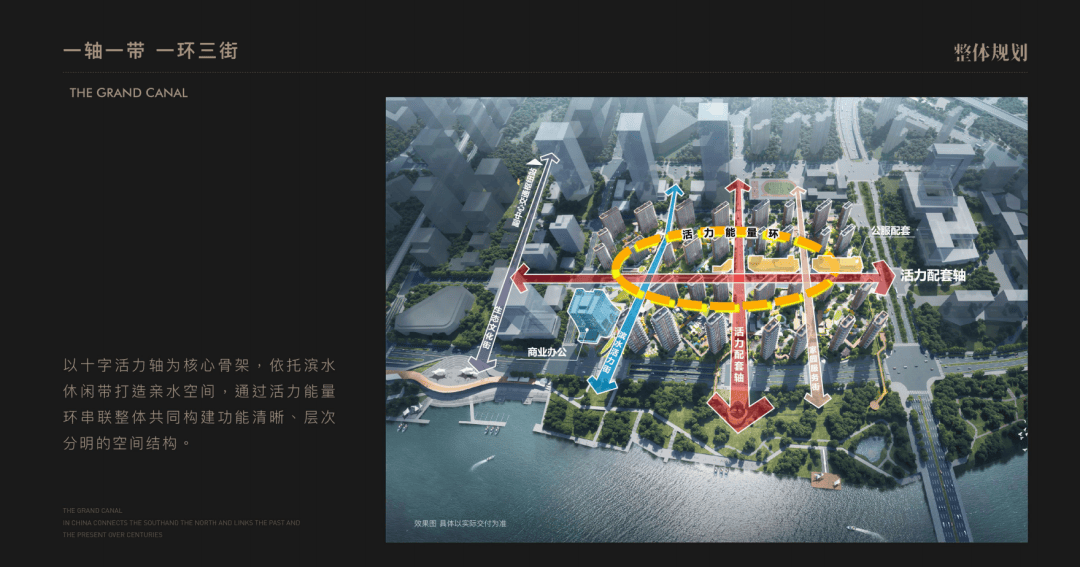1080x567 pixels.
Task: Click the 整体规划 title at top right
Action: click(990, 53)
